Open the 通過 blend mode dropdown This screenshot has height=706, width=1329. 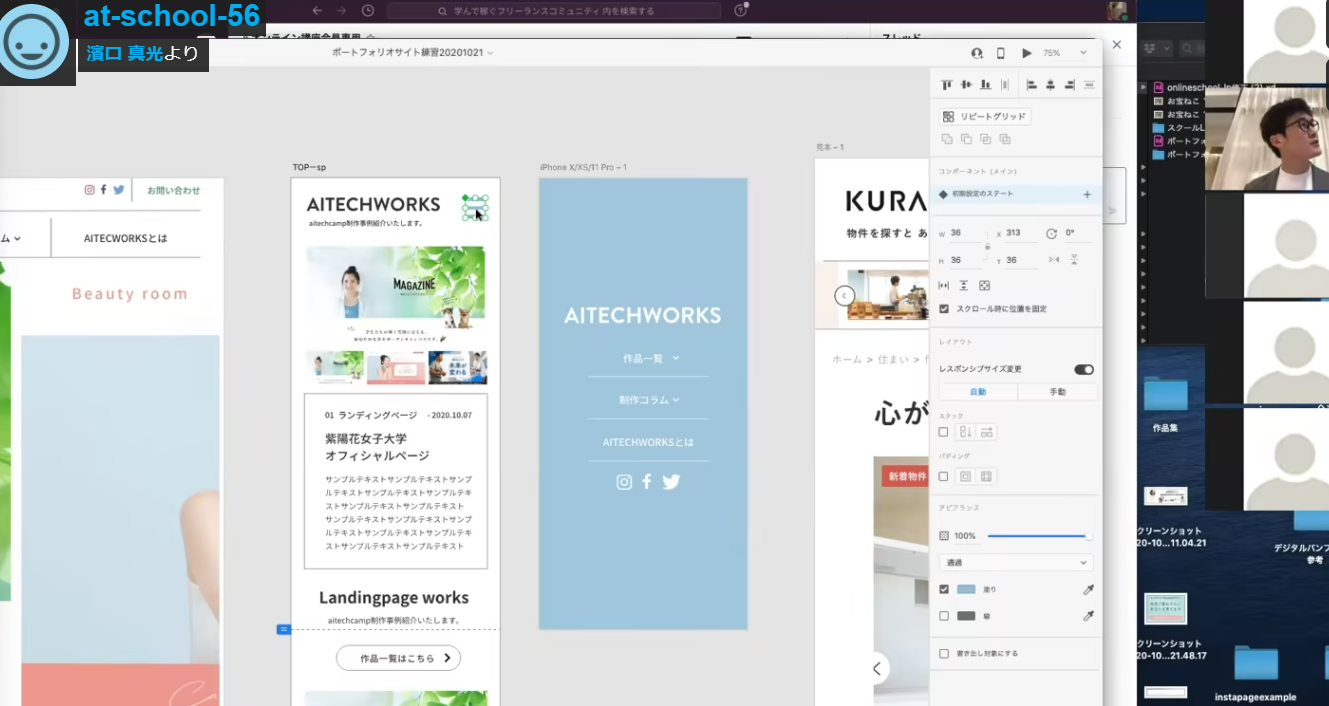[1016, 563]
